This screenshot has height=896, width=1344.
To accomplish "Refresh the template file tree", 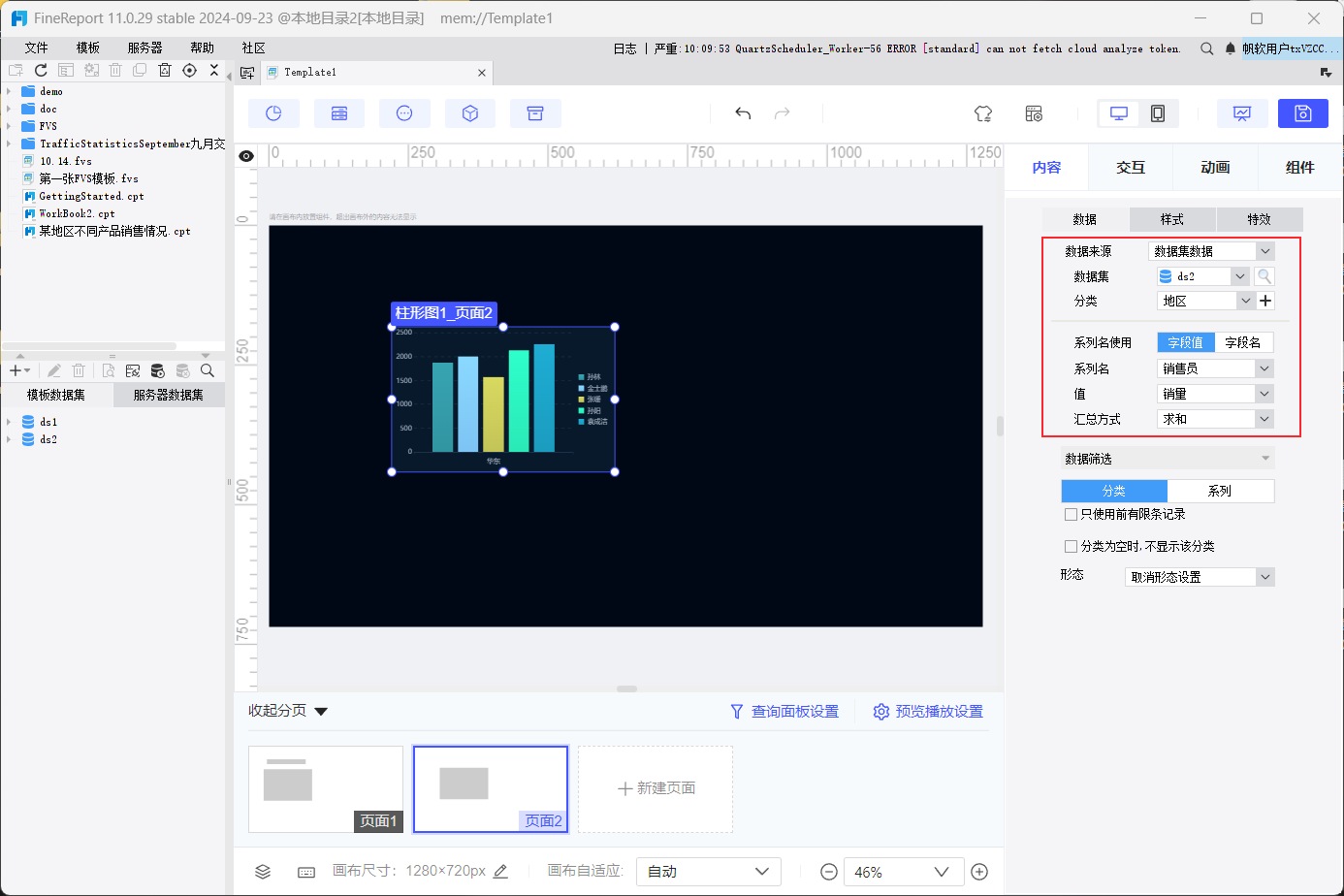I will click(x=41, y=71).
